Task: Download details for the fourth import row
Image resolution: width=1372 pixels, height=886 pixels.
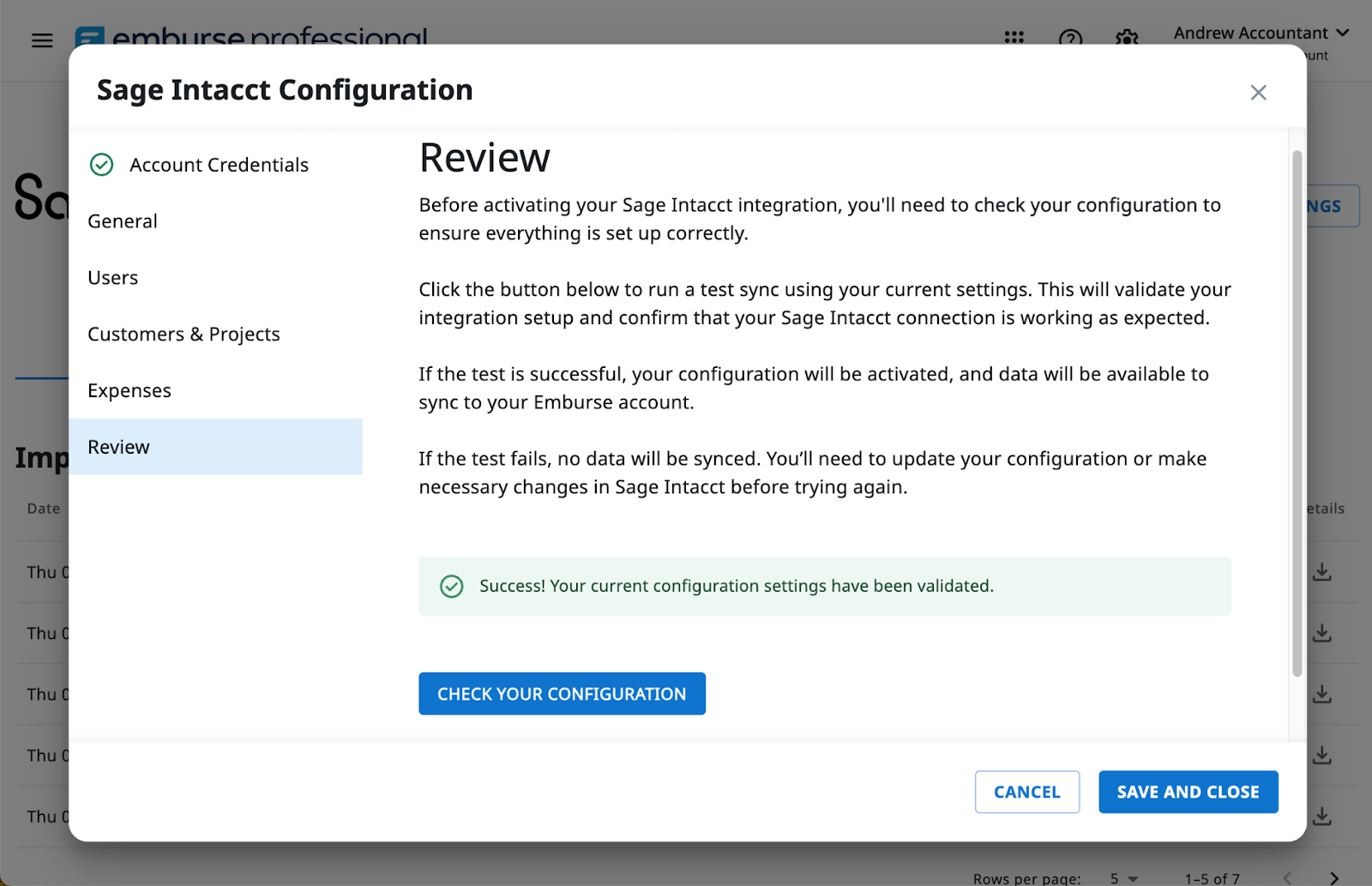Action: point(1322,755)
